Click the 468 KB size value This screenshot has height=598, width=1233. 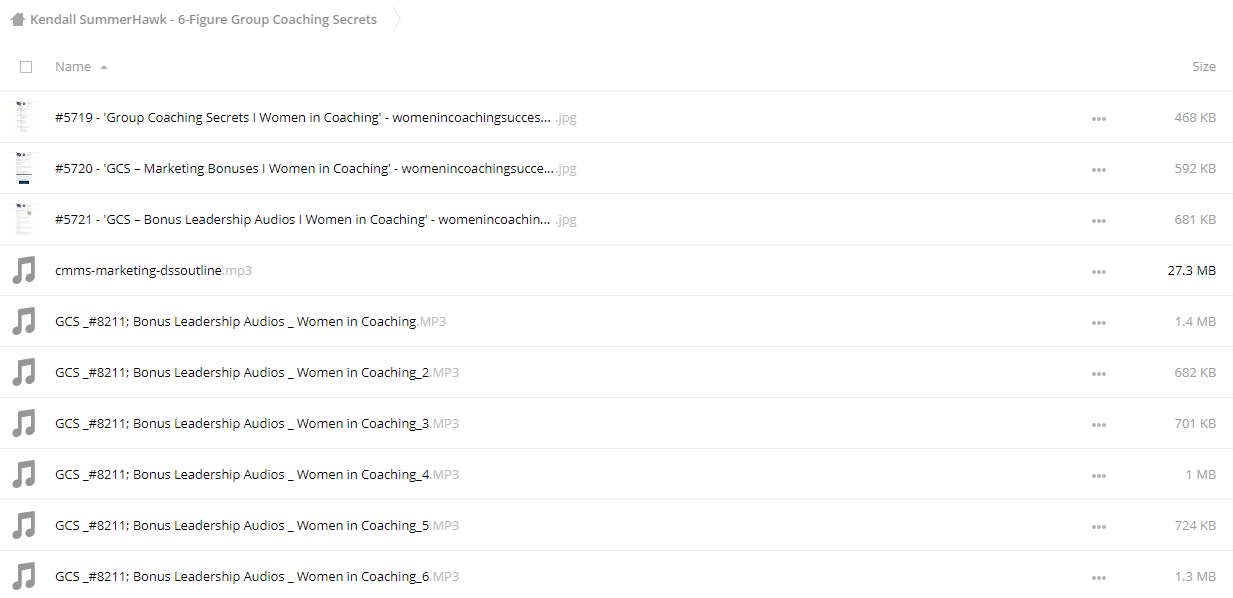point(1195,118)
